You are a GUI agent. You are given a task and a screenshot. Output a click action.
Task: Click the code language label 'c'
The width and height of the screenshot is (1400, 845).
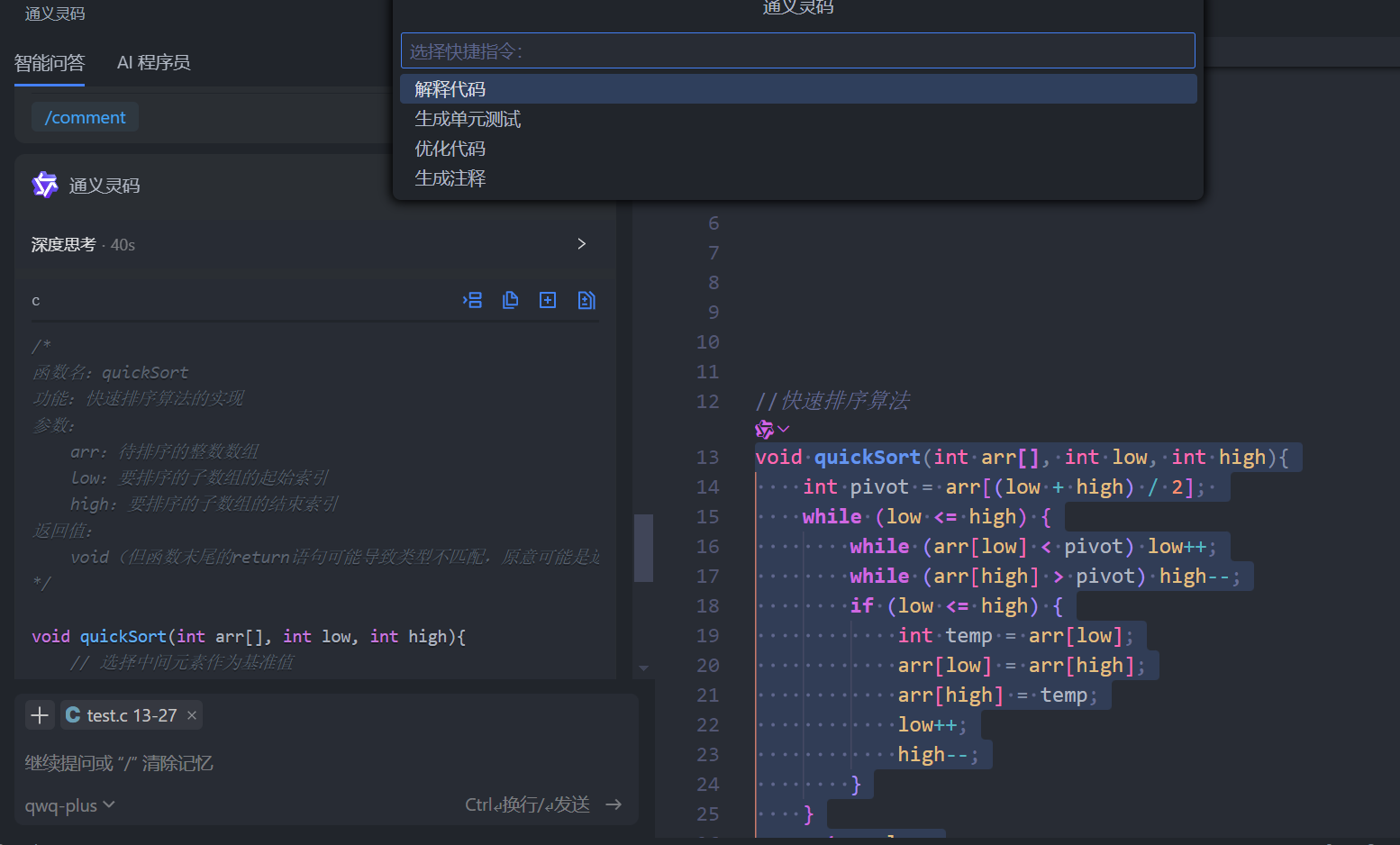point(36,301)
